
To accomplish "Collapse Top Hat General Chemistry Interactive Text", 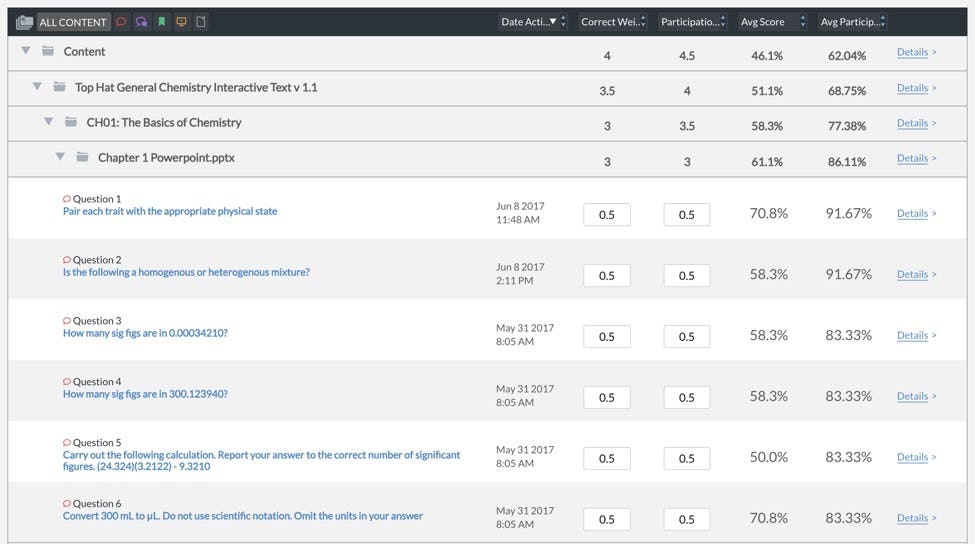I will coord(37,88).
